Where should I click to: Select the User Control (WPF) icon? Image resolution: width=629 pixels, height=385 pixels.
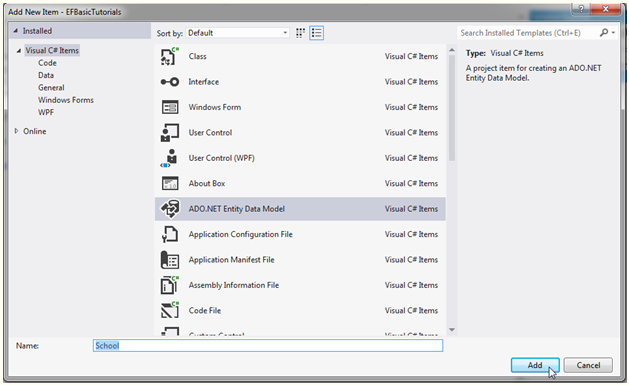[x=170, y=158]
